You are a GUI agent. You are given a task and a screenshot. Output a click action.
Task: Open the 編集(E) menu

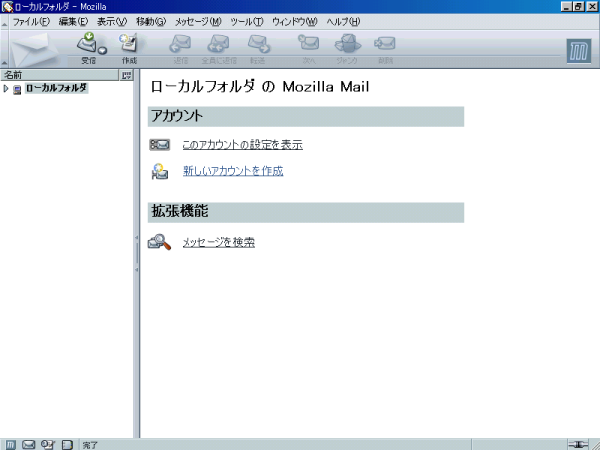pos(73,22)
